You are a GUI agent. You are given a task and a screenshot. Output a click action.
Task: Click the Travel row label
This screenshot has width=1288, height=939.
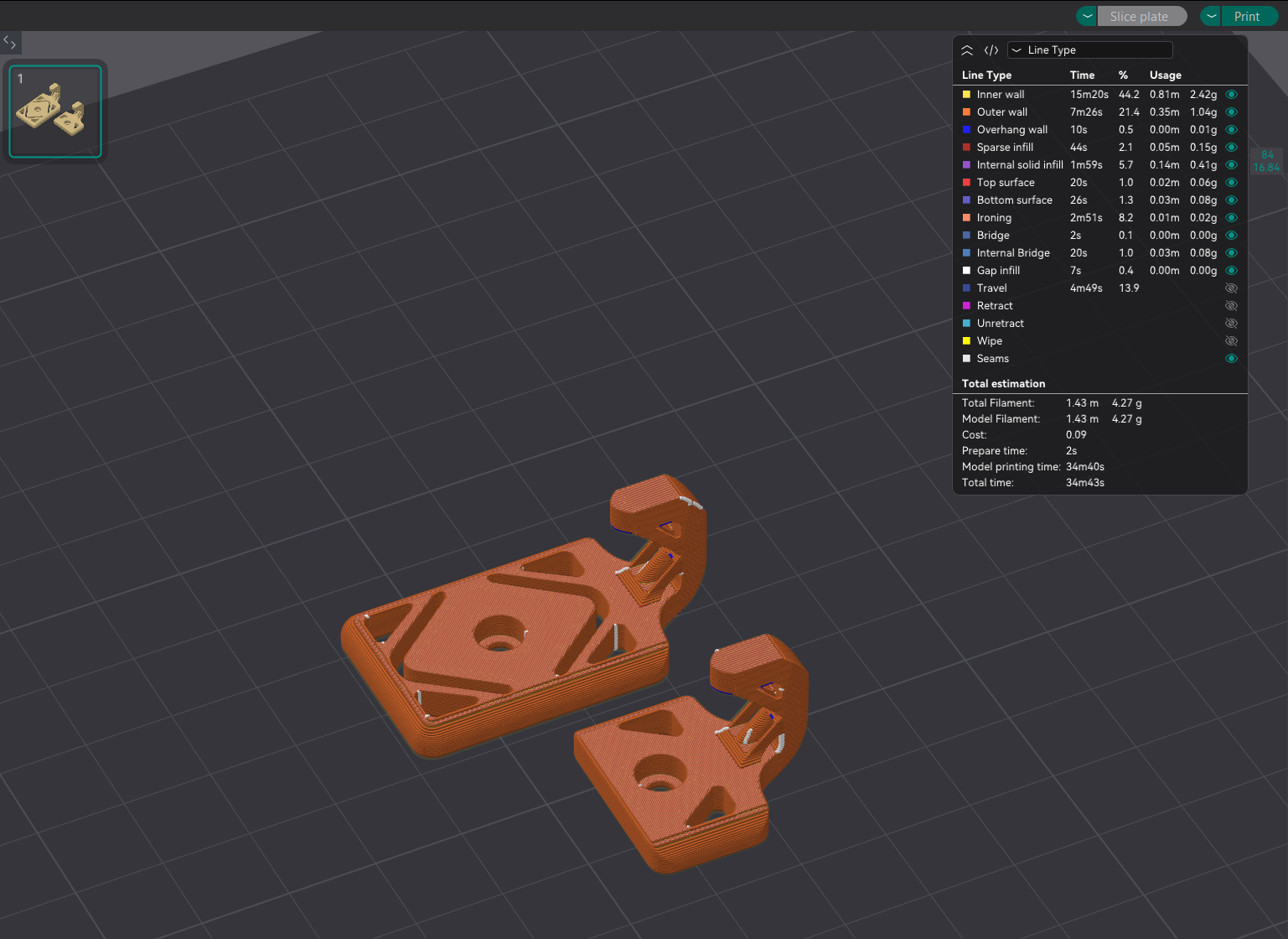tap(992, 288)
